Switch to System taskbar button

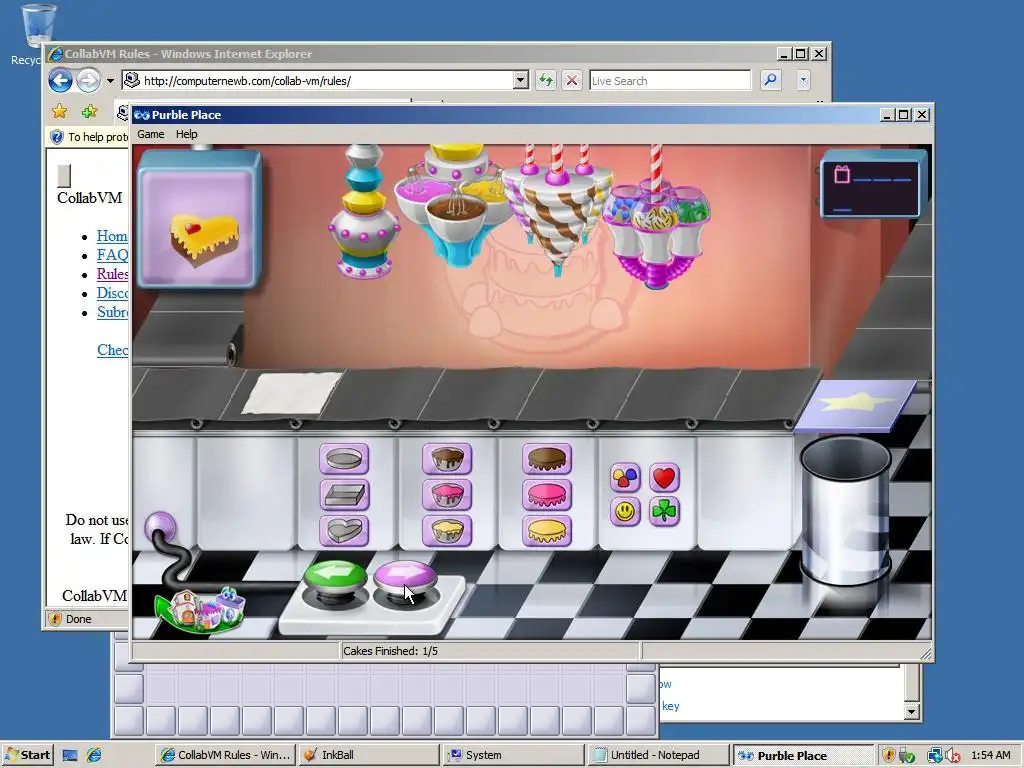(512, 755)
